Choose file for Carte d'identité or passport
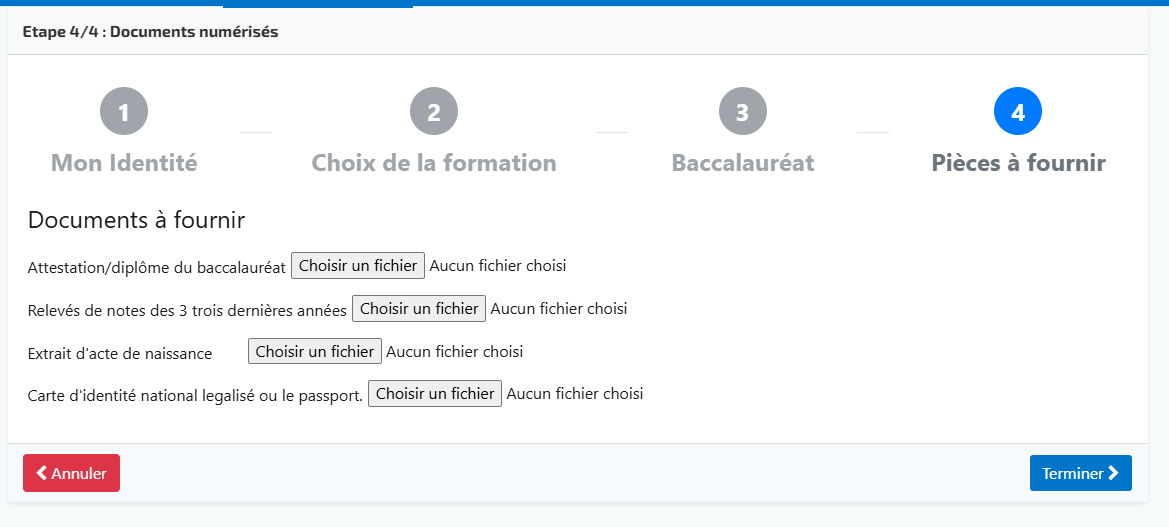The width and height of the screenshot is (1169, 527). [435, 394]
